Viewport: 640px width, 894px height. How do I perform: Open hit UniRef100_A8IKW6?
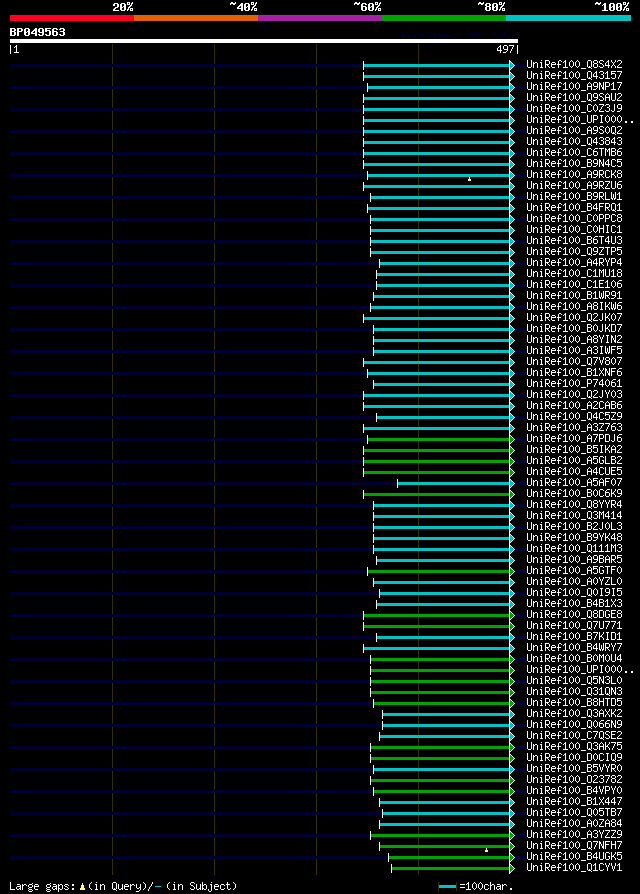(x=574, y=307)
